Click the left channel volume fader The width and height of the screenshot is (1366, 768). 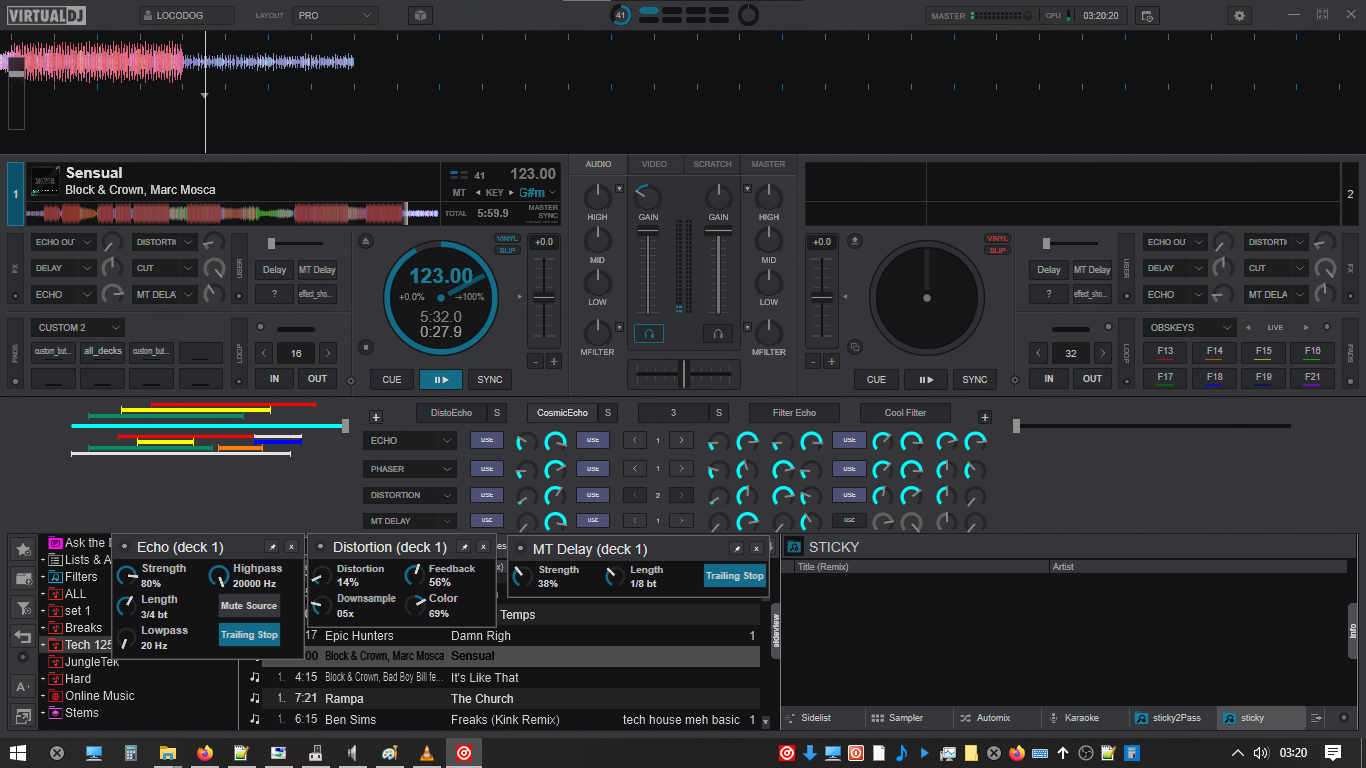(649, 270)
